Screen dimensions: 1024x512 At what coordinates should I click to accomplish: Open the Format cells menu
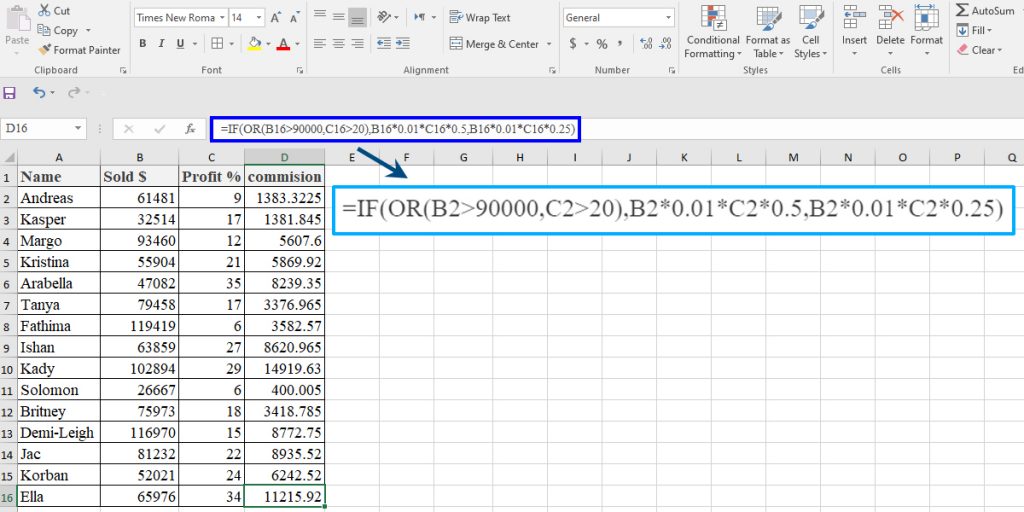[926, 31]
